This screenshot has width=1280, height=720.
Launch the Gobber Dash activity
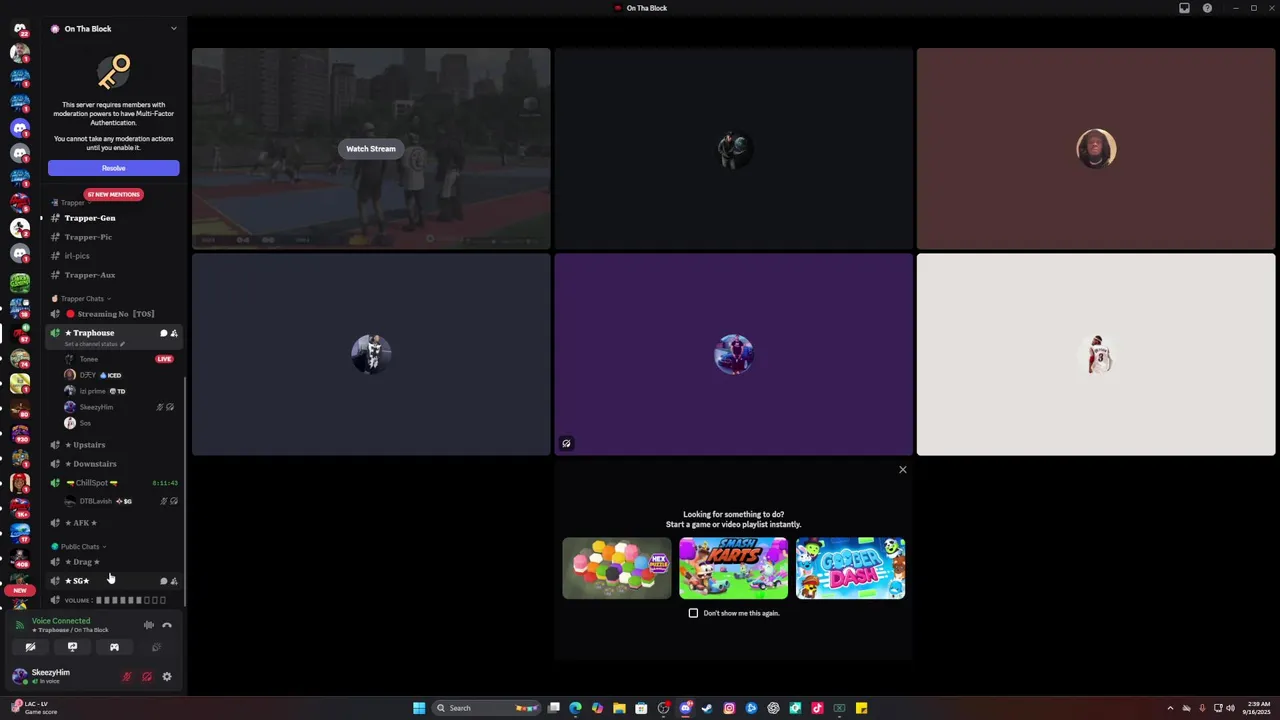pos(850,568)
